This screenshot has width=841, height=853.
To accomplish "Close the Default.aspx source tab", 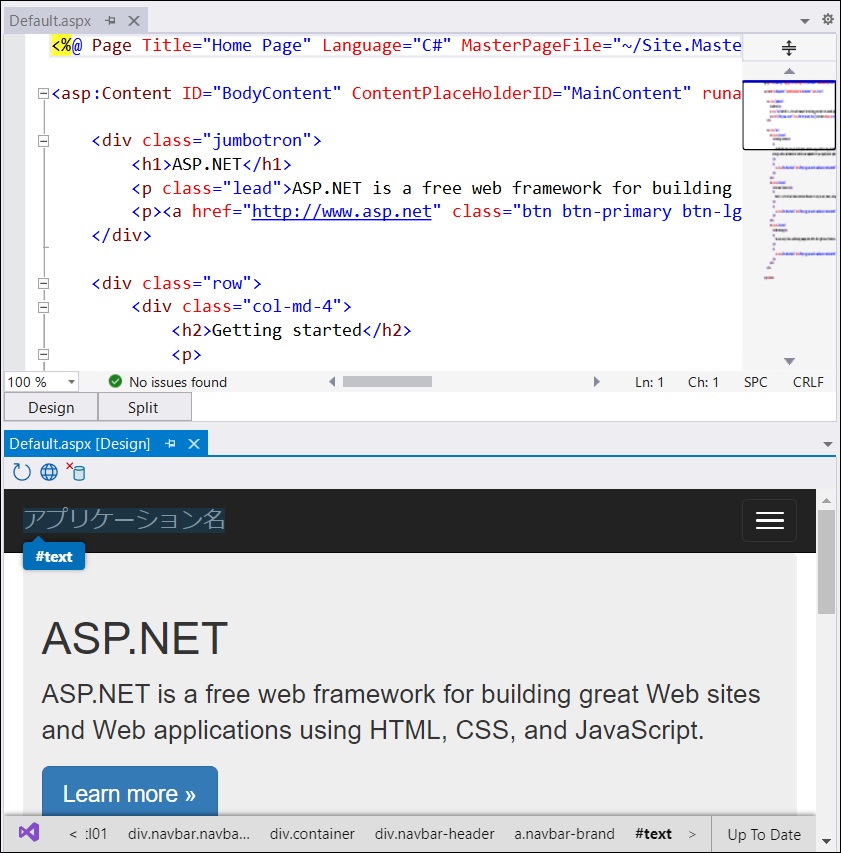I will [134, 21].
